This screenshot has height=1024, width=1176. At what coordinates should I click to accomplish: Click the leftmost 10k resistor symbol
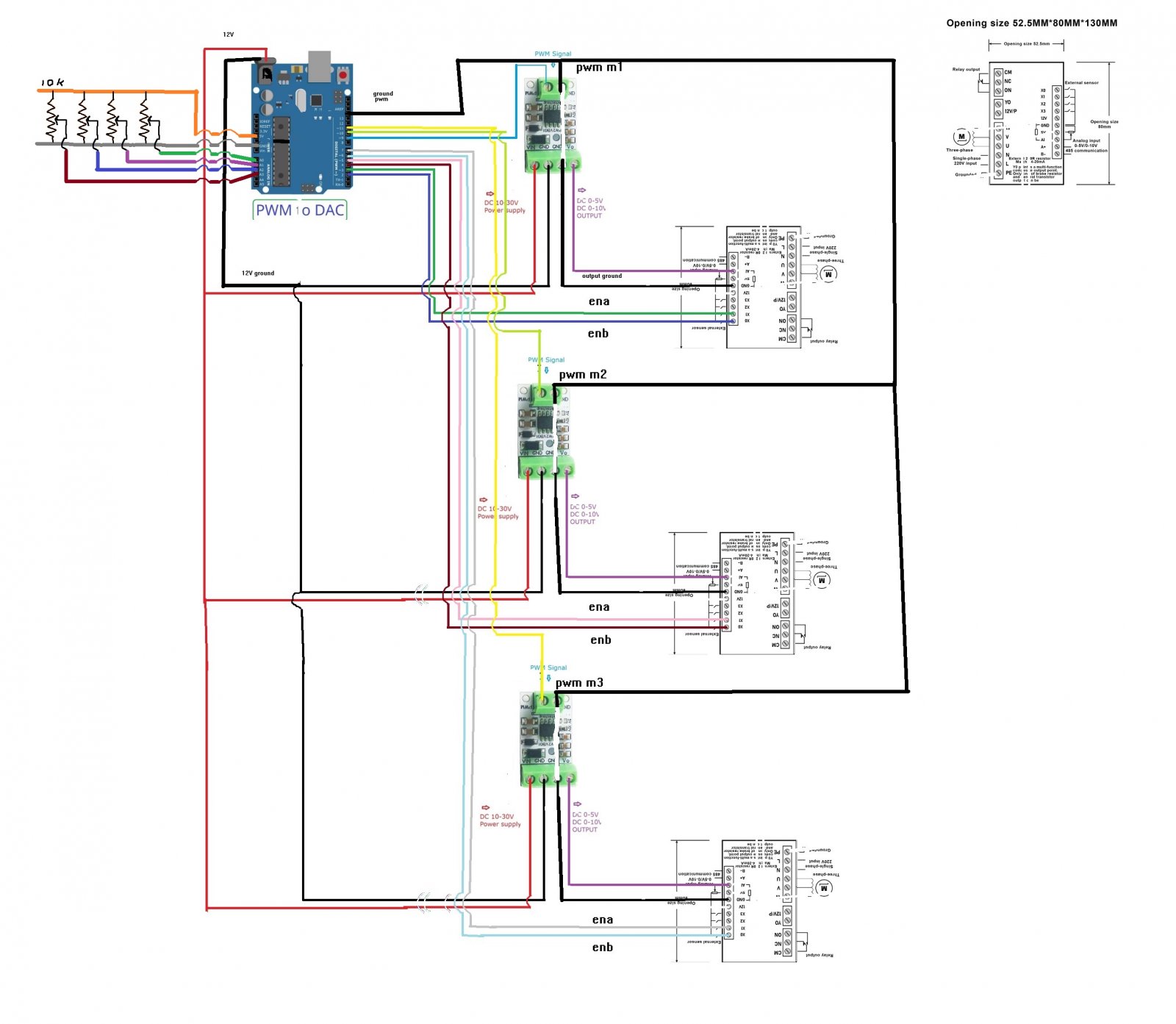(x=52, y=118)
